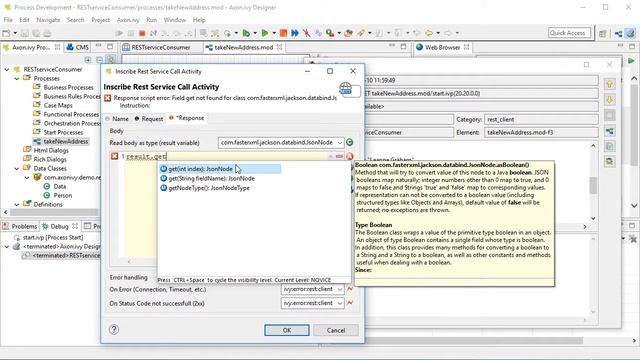
Task: Click the orange square toolbar icon
Action: click(x=283, y=33)
